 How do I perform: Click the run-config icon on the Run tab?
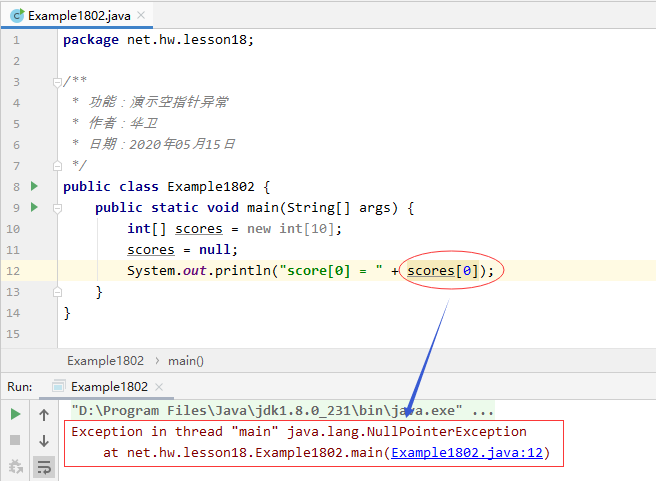[x=59, y=386]
